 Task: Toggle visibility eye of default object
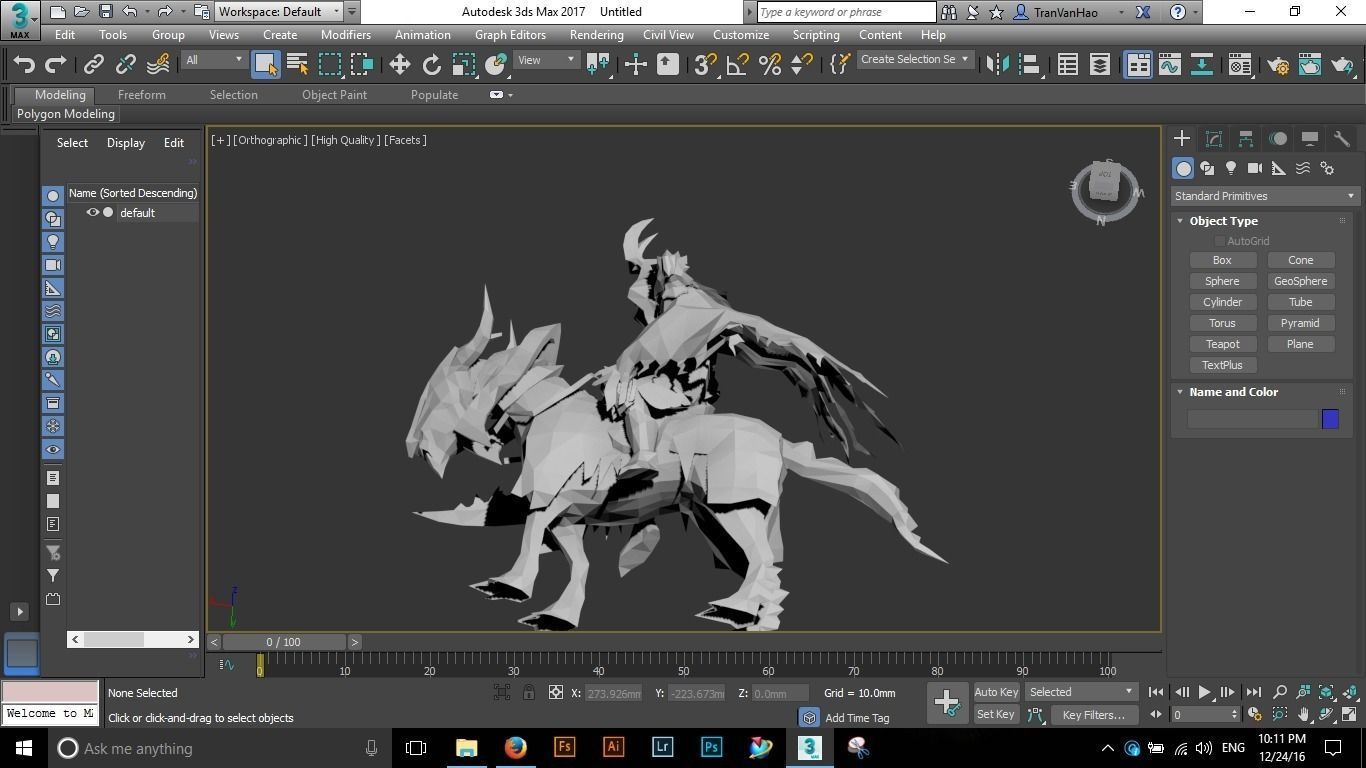click(x=92, y=212)
